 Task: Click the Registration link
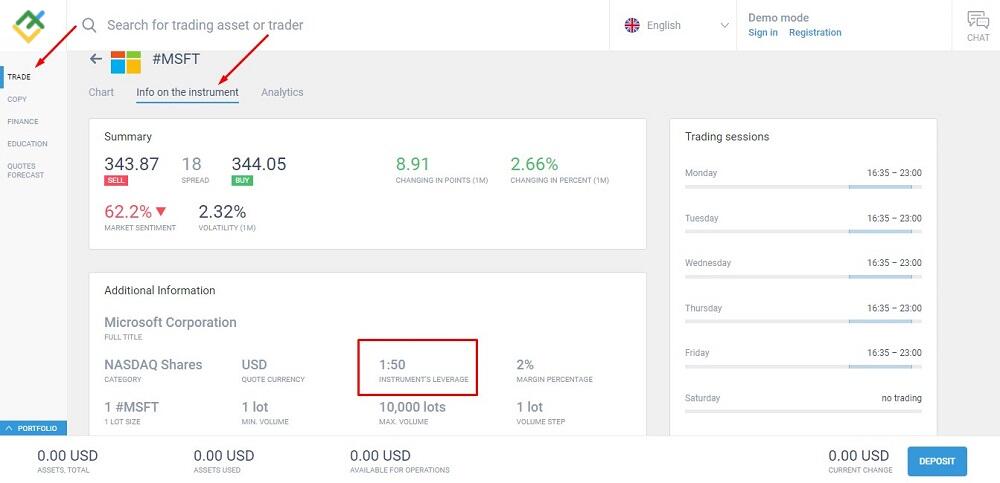[x=815, y=33]
